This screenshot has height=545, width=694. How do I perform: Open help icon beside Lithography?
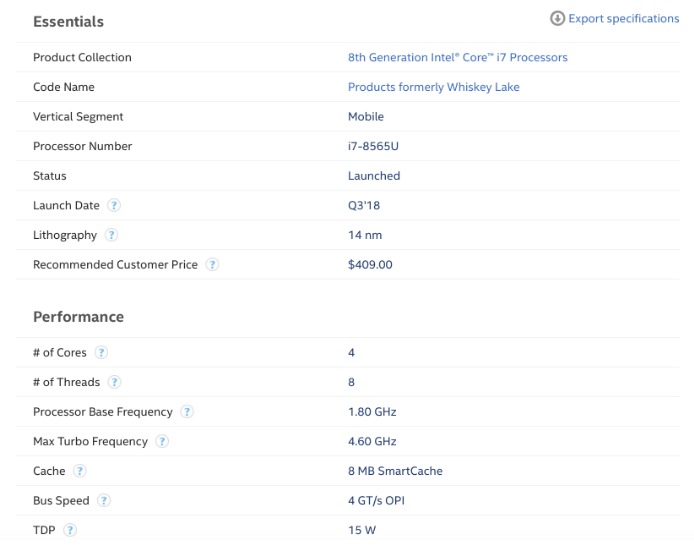tap(111, 235)
